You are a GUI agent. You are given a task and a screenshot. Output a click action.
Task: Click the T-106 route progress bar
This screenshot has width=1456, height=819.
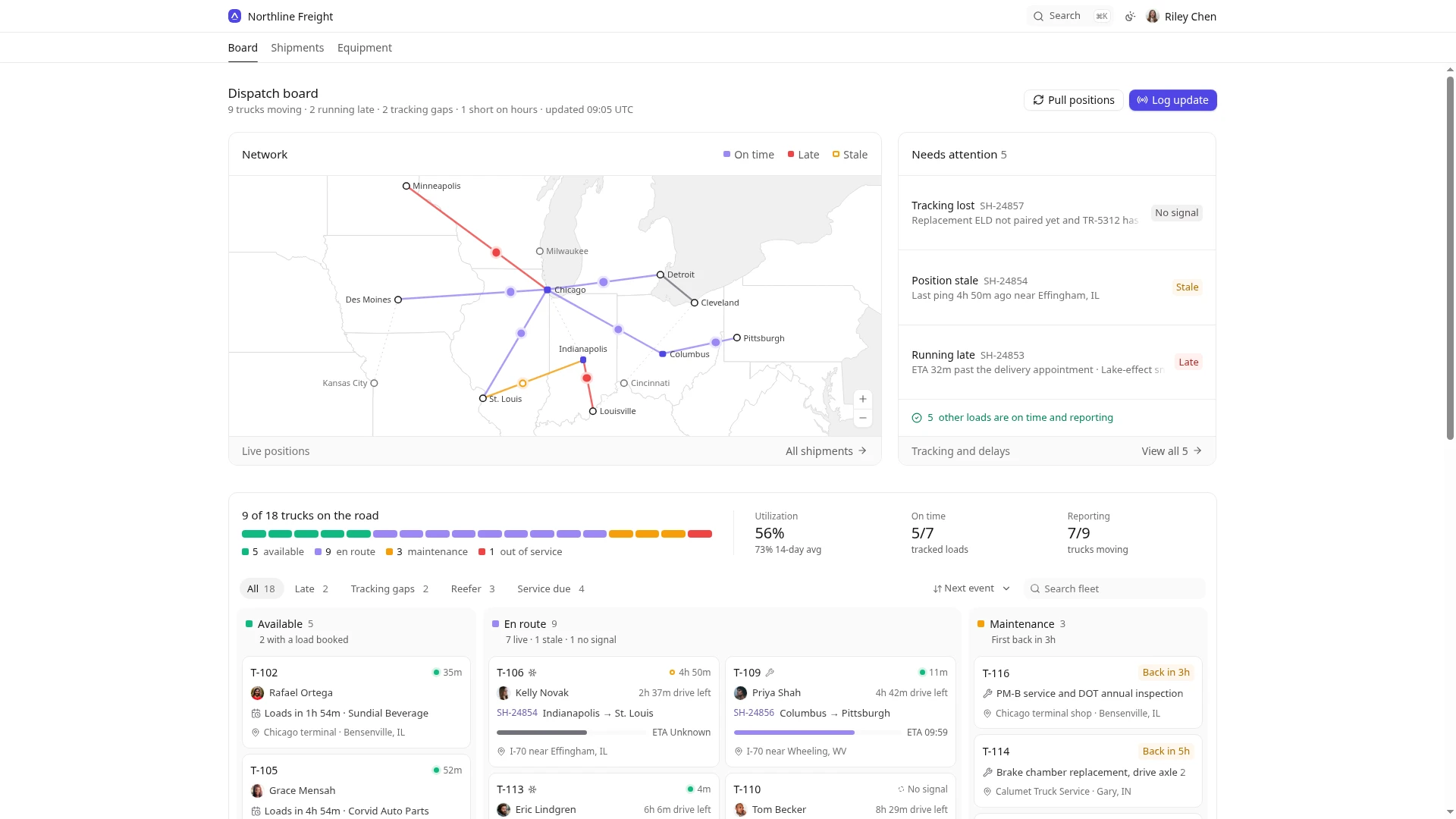tap(571, 733)
